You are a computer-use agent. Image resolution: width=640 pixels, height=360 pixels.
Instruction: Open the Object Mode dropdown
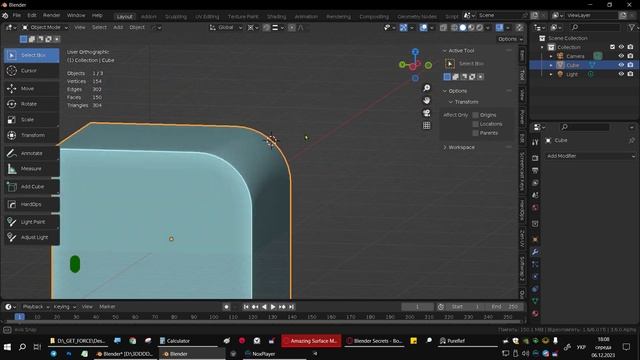[45, 27]
